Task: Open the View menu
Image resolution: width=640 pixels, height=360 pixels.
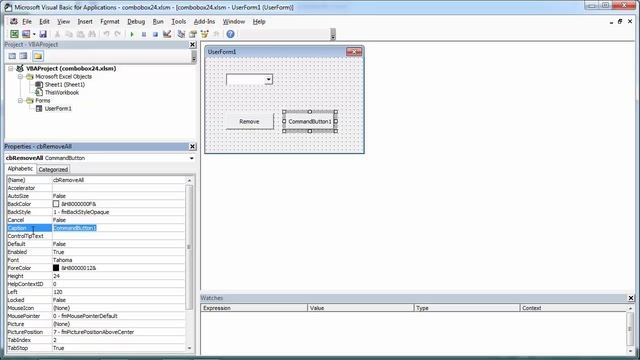Action: click(63, 22)
